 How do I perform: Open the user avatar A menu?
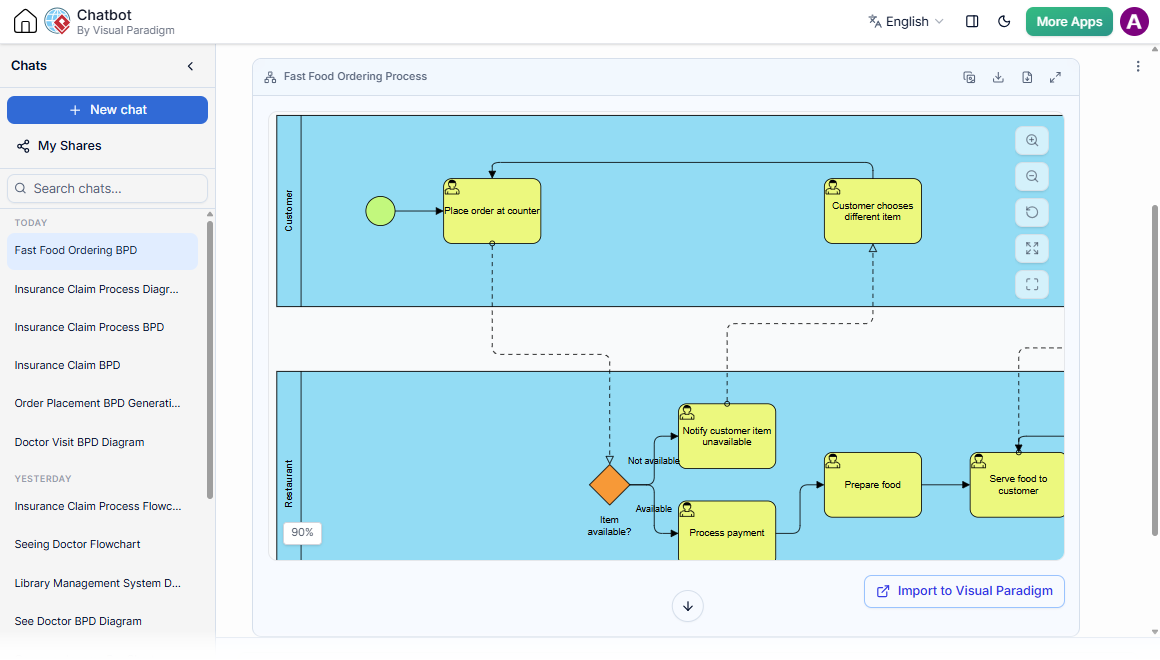(x=1134, y=21)
